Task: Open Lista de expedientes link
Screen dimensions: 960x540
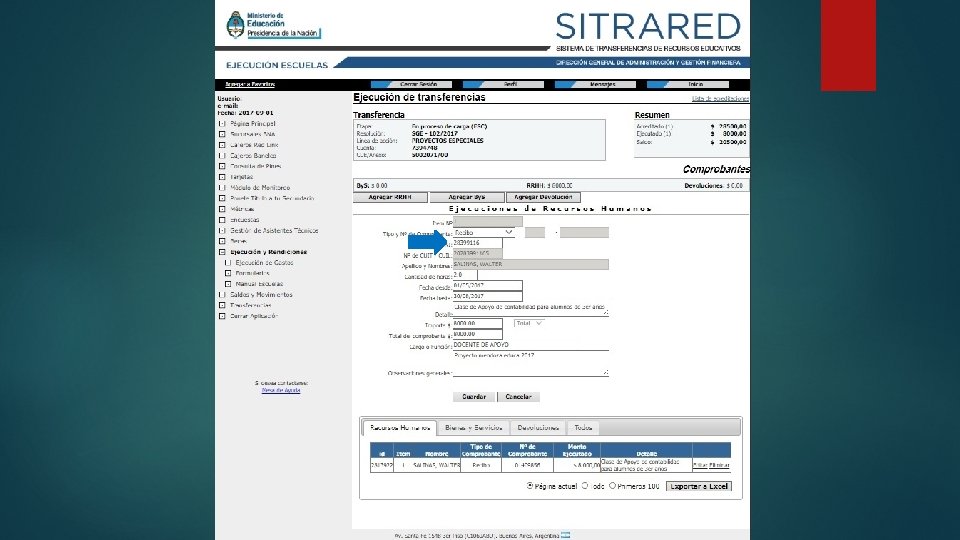Action: 720,99
